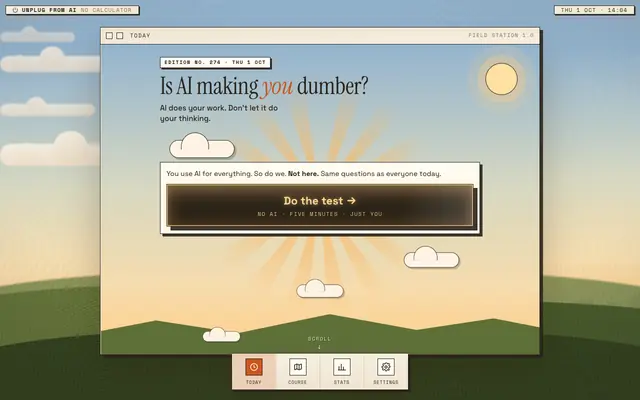
Task: Click the first square window control button
Action: tap(109, 36)
